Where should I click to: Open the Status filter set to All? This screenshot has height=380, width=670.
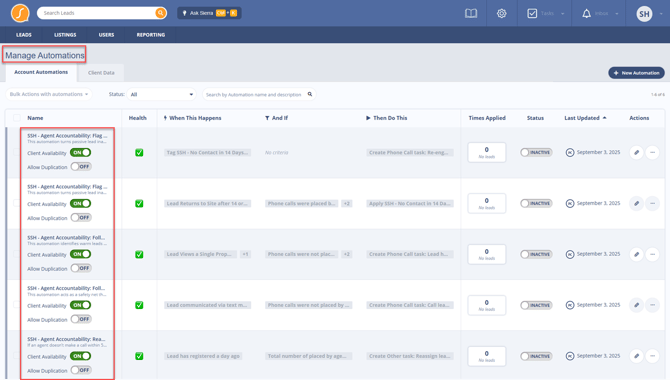pos(162,94)
